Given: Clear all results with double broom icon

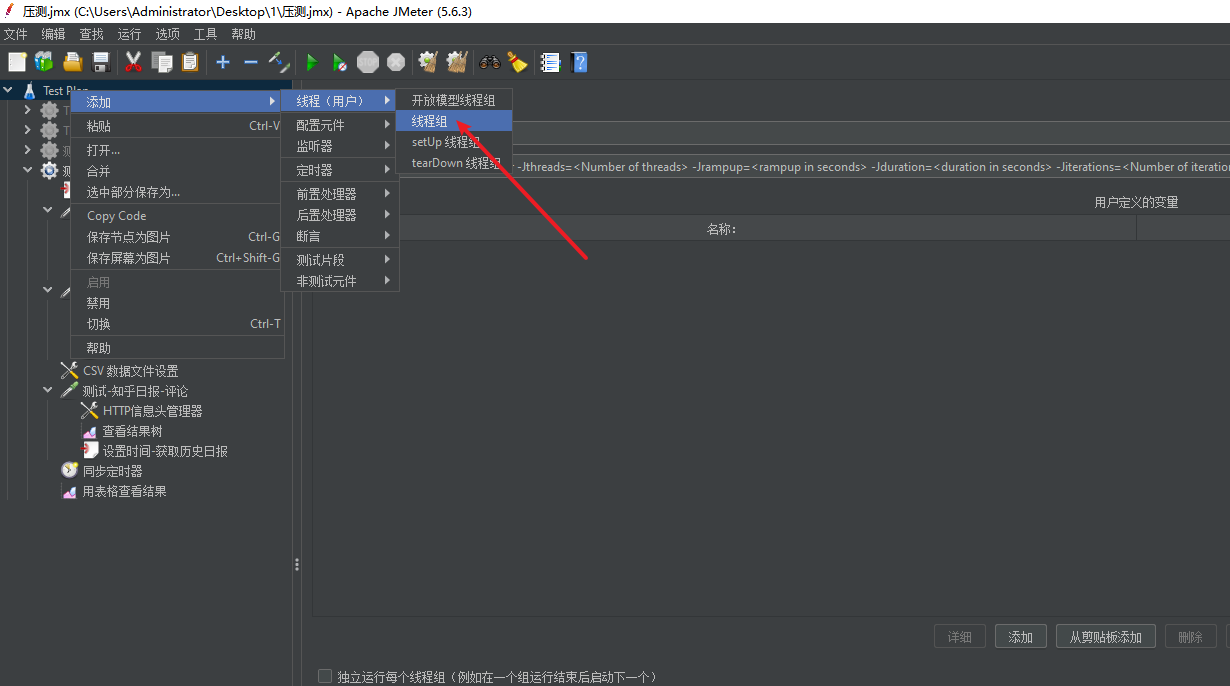Looking at the screenshot, I should click(x=457, y=62).
